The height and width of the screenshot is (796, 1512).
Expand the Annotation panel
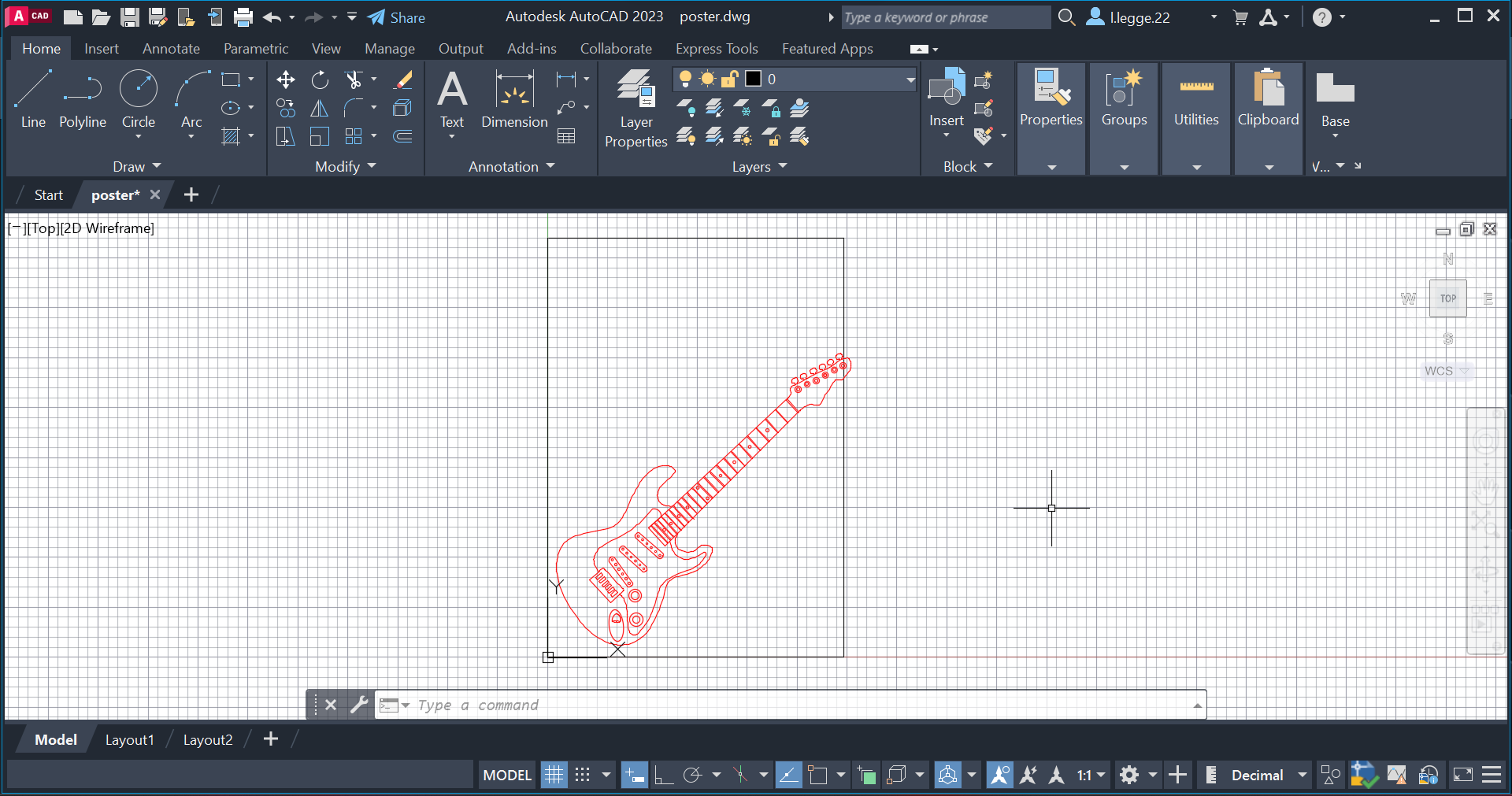(x=512, y=167)
